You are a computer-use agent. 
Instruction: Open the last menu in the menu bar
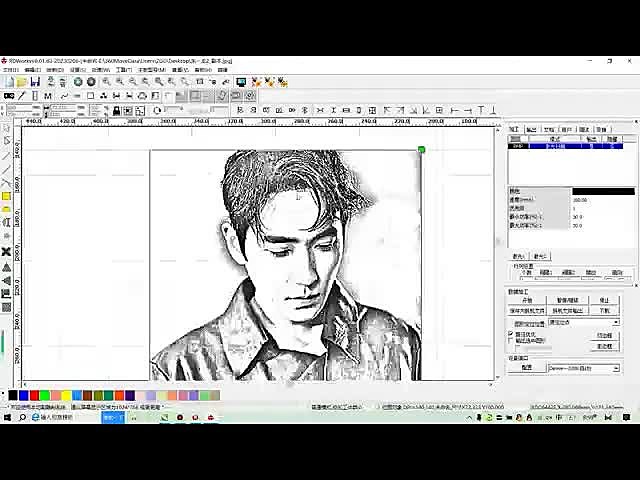tap(222, 70)
